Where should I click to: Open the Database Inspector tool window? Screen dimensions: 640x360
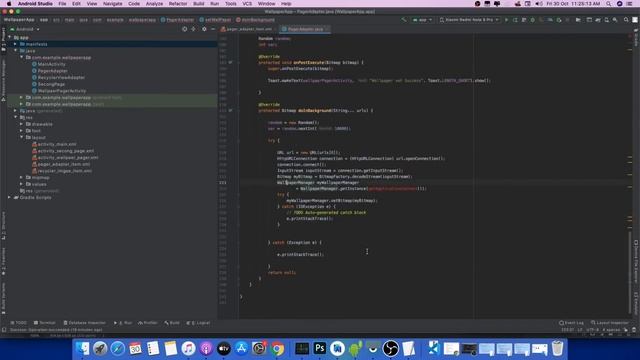[85, 323]
